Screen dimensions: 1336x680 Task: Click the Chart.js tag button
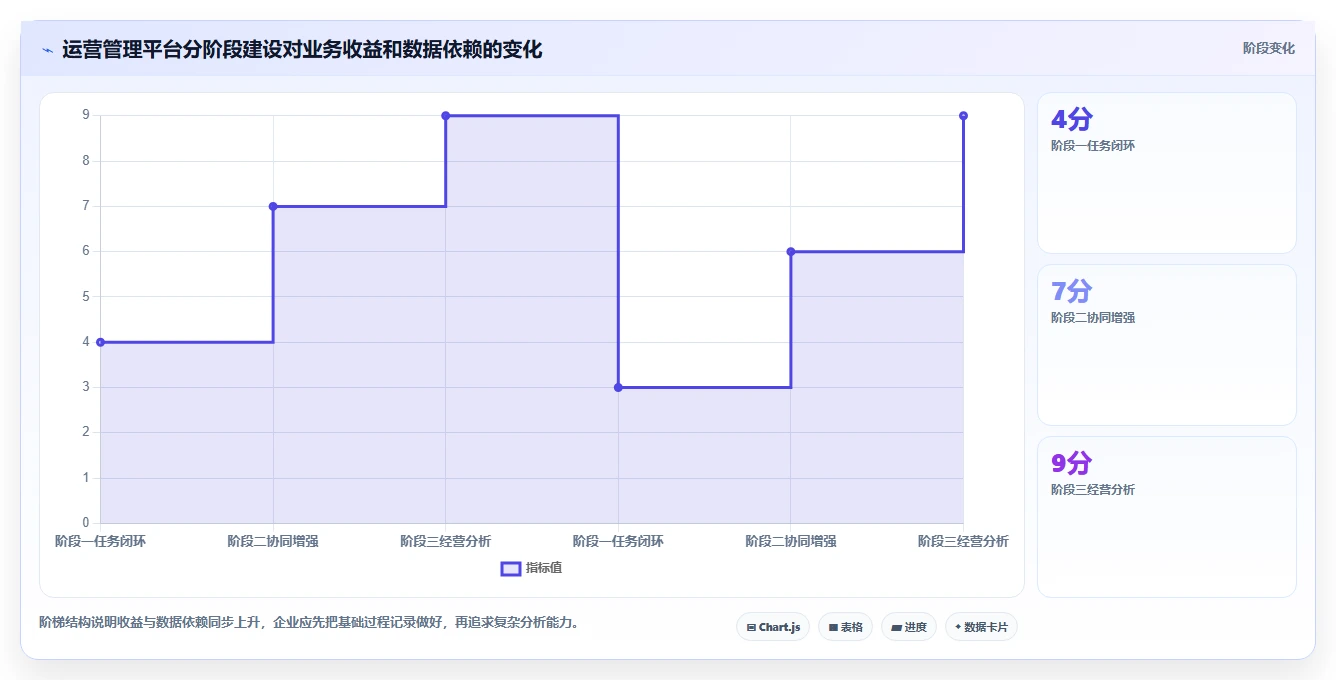click(x=773, y=627)
